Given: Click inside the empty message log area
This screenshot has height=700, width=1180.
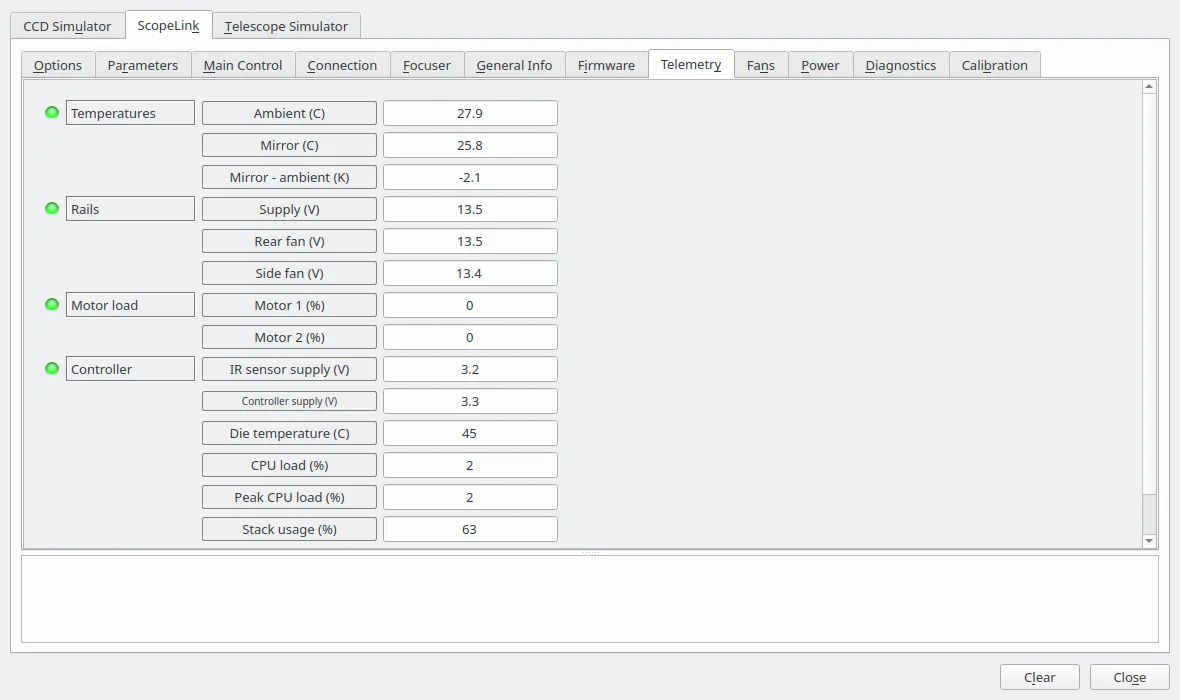Looking at the screenshot, I should click(589, 599).
